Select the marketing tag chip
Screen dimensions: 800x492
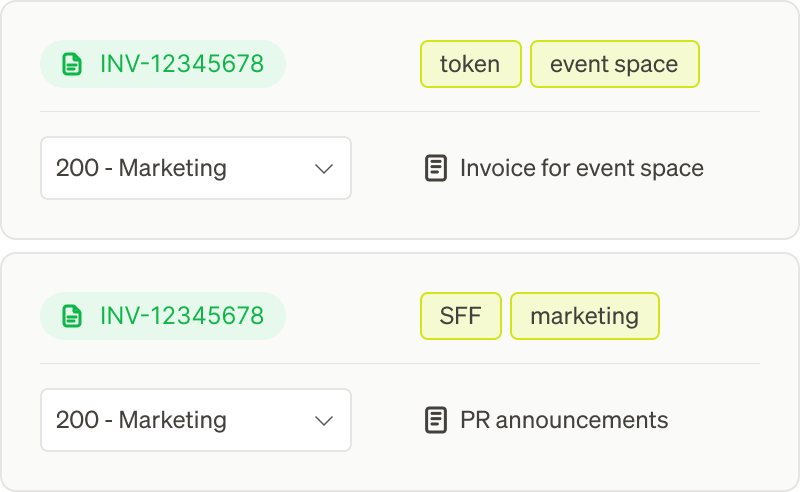pyautogui.click(x=584, y=317)
